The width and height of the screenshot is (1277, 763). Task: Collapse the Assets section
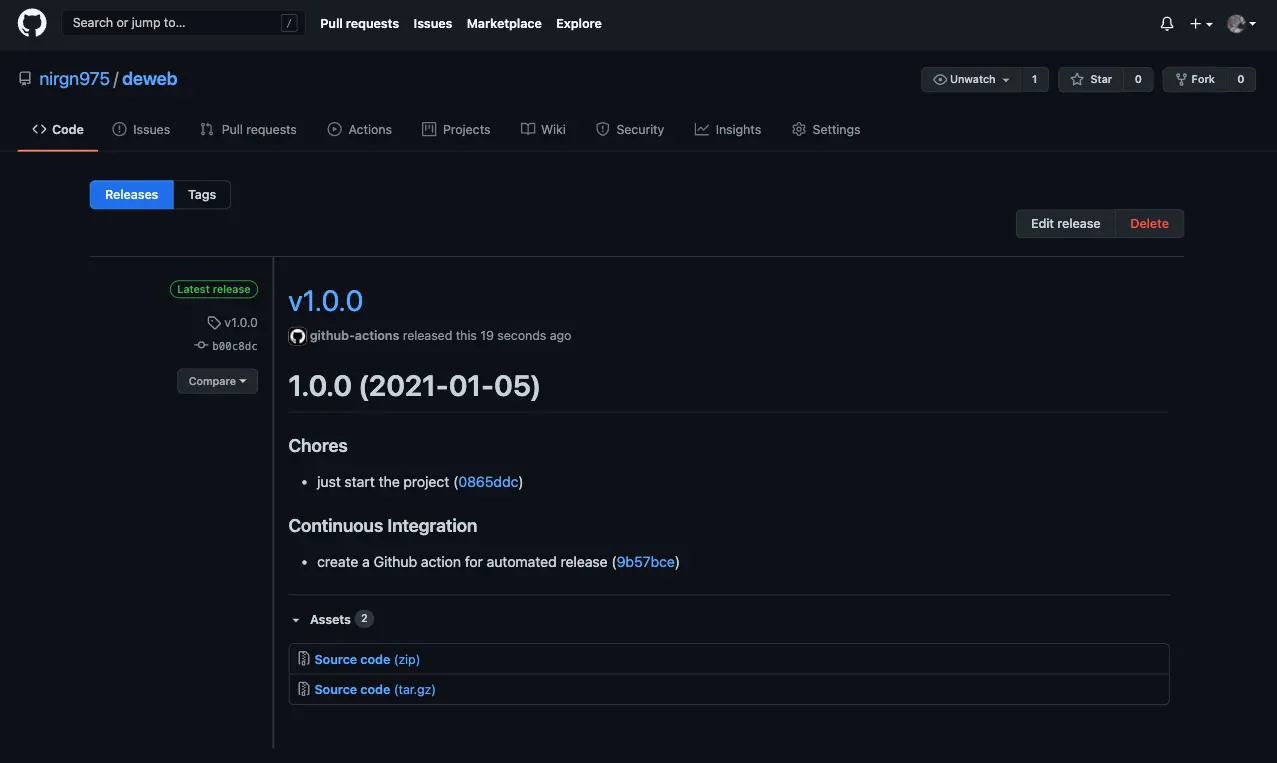295,619
